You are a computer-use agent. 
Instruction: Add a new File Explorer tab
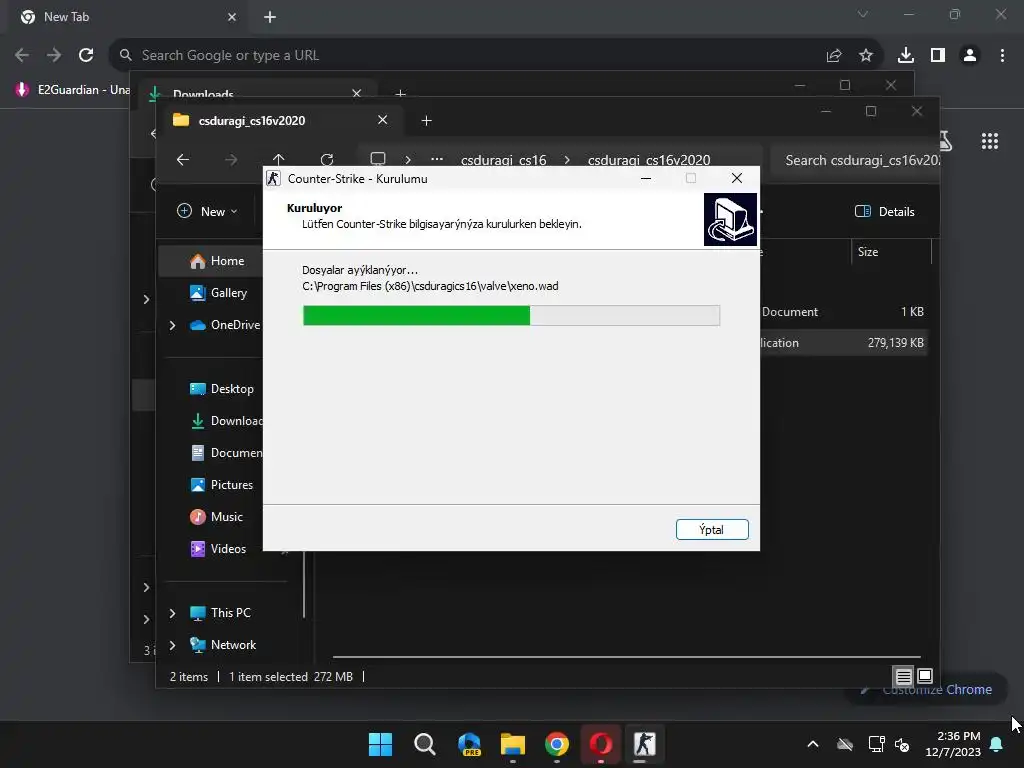(x=426, y=121)
